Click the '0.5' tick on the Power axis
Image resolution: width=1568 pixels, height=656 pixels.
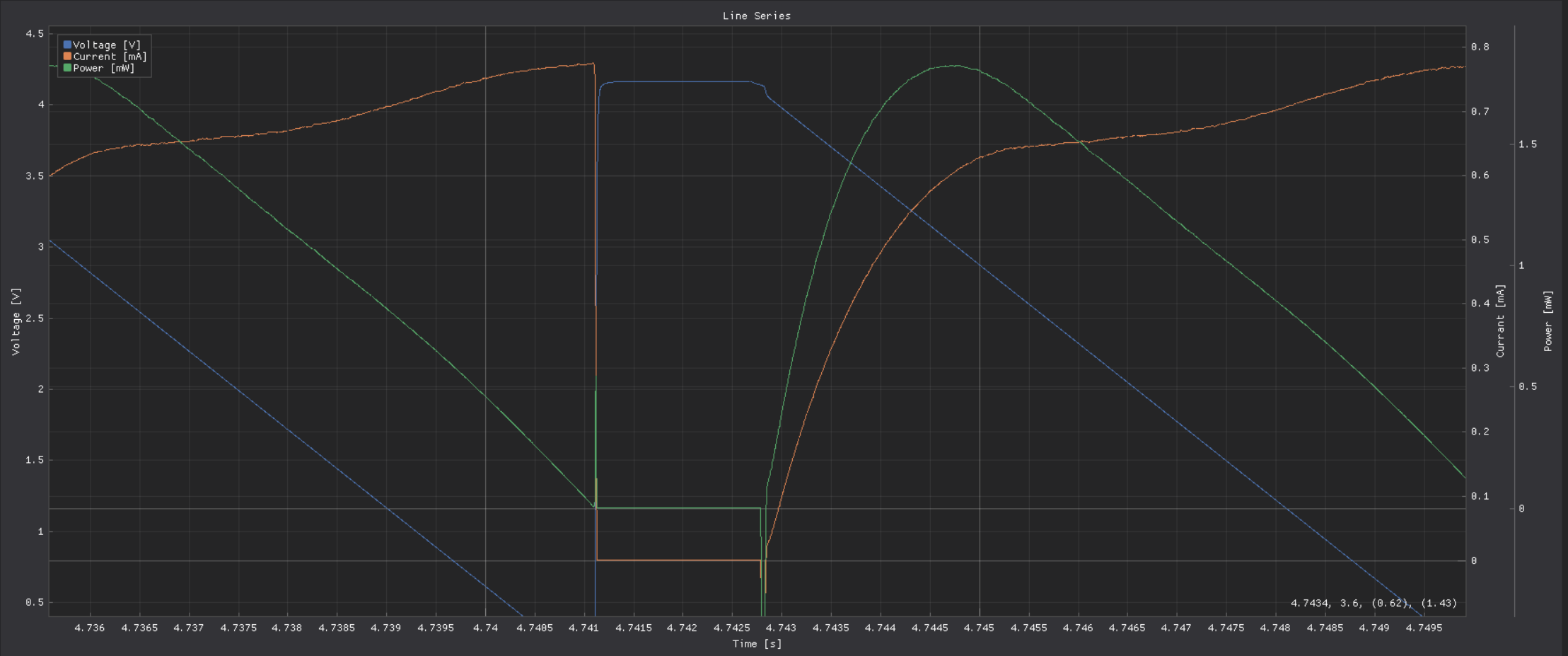[1528, 386]
